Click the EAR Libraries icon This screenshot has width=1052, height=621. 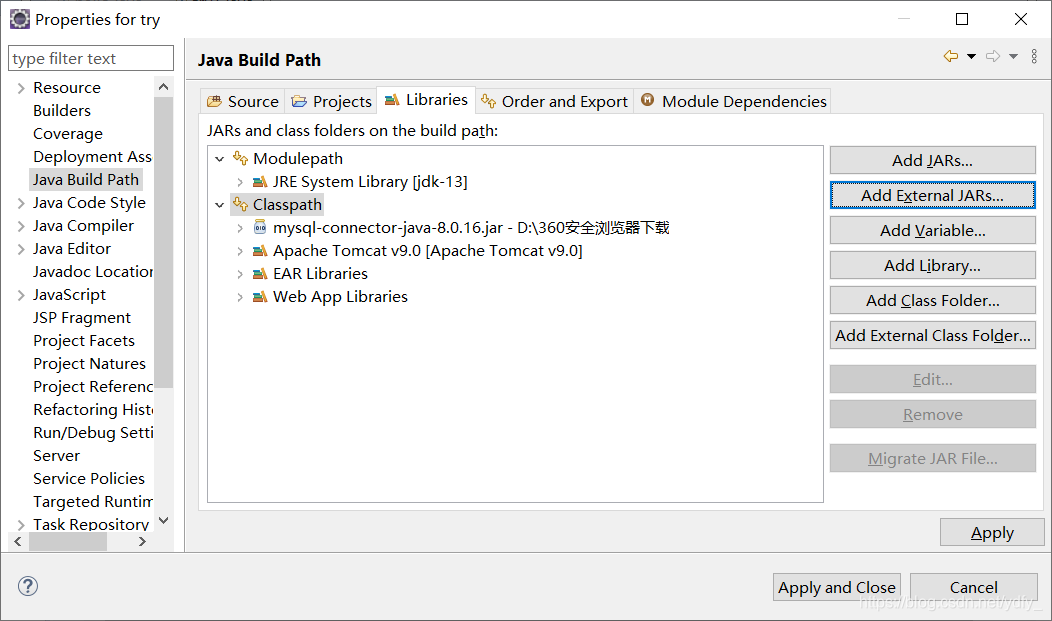click(260, 274)
